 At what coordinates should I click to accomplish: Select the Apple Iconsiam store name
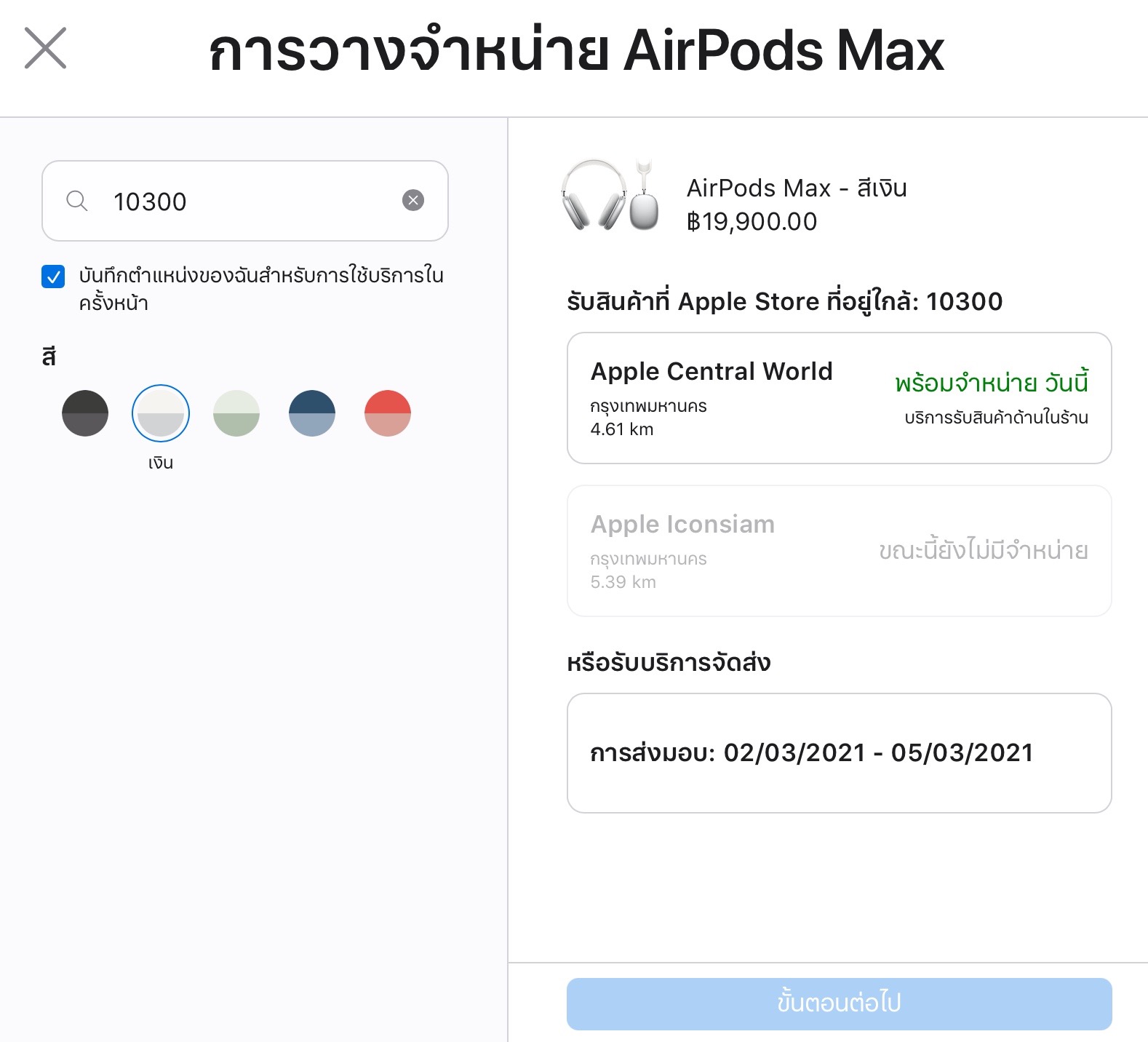[682, 524]
